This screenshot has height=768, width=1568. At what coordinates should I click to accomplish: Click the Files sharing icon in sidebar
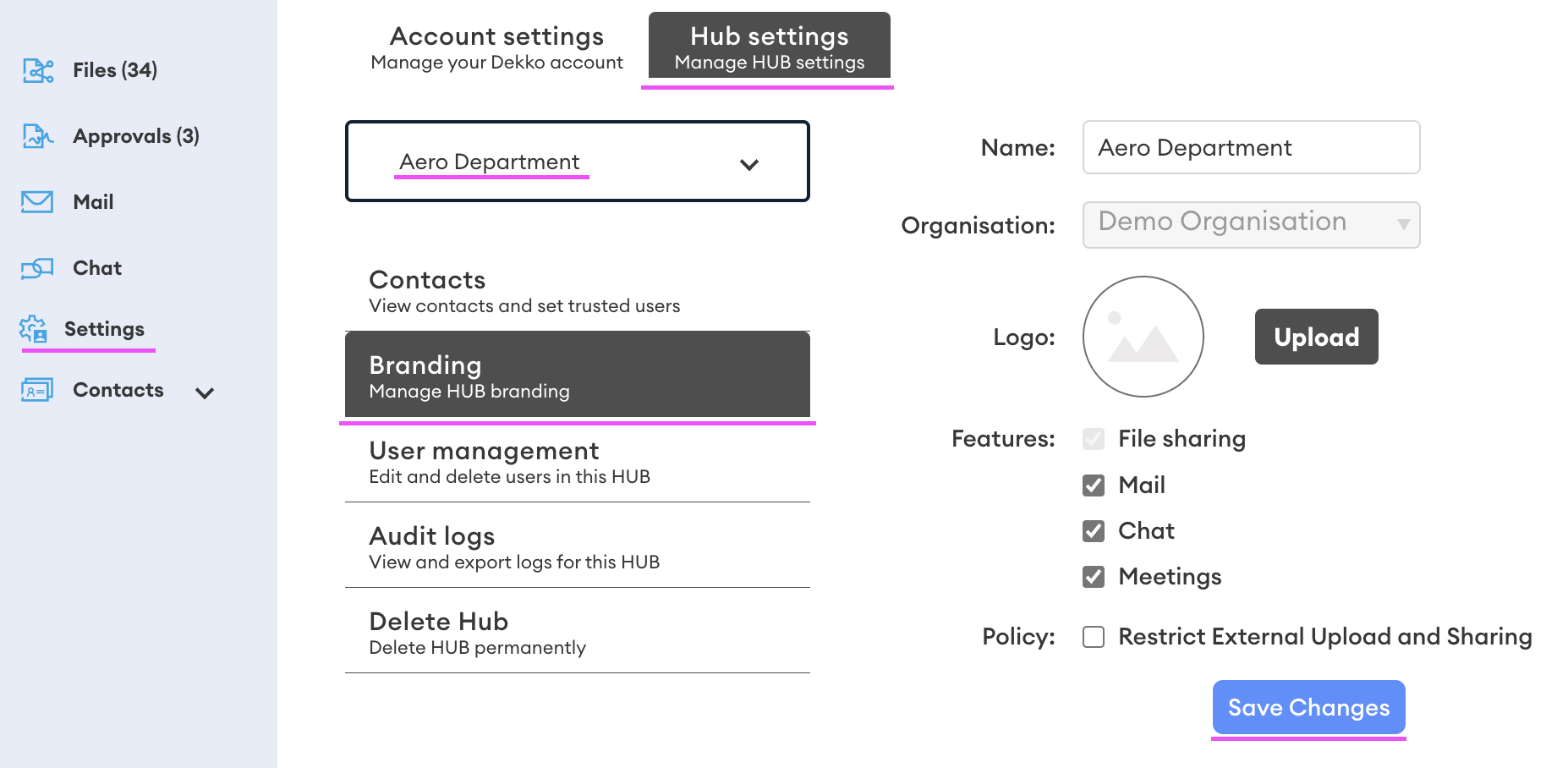(38, 70)
